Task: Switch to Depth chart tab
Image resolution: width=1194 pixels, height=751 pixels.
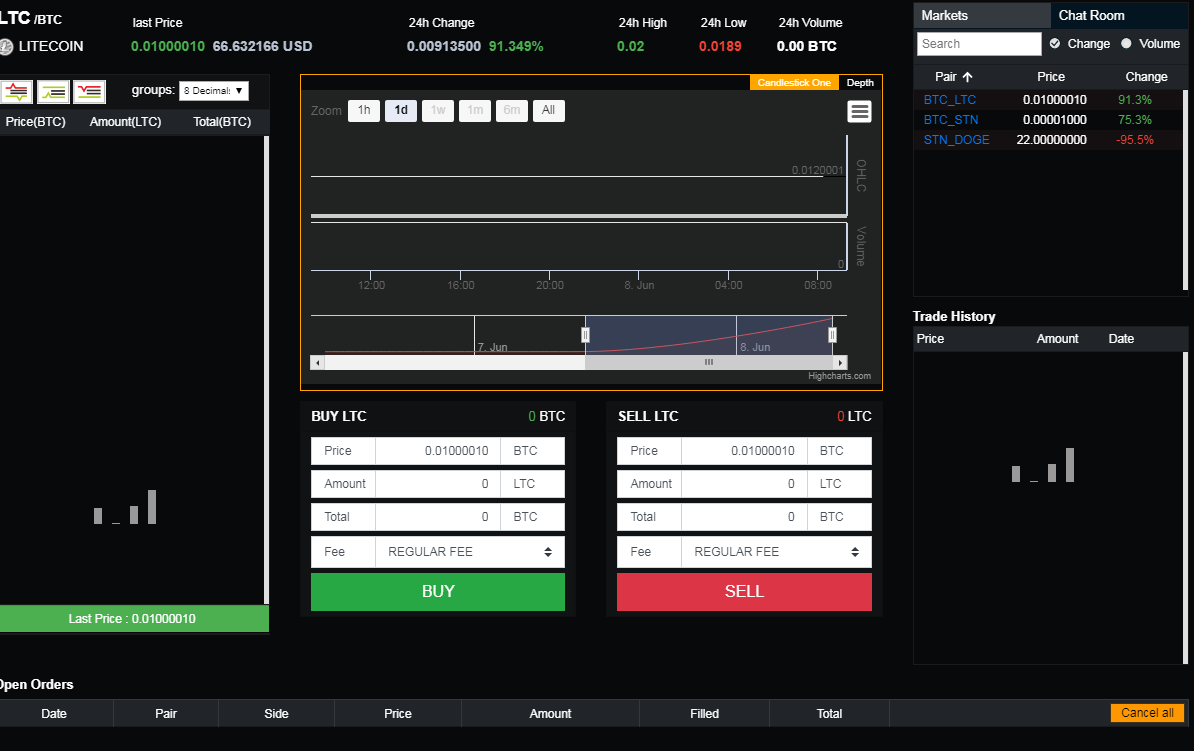Action: [x=860, y=82]
